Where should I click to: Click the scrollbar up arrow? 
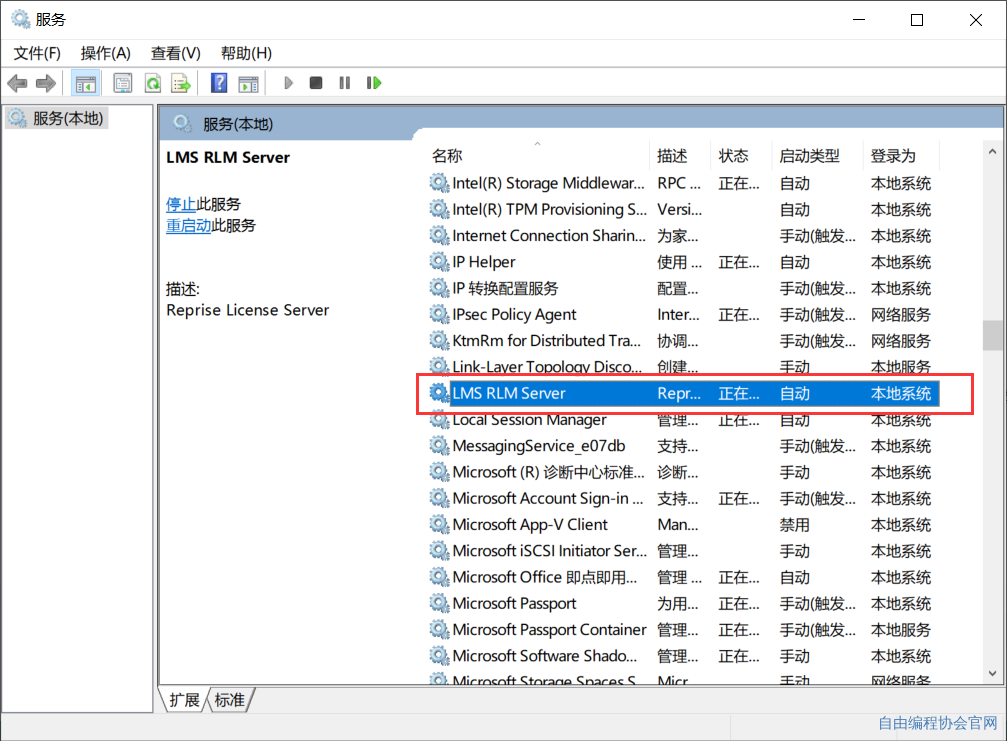[992, 152]
